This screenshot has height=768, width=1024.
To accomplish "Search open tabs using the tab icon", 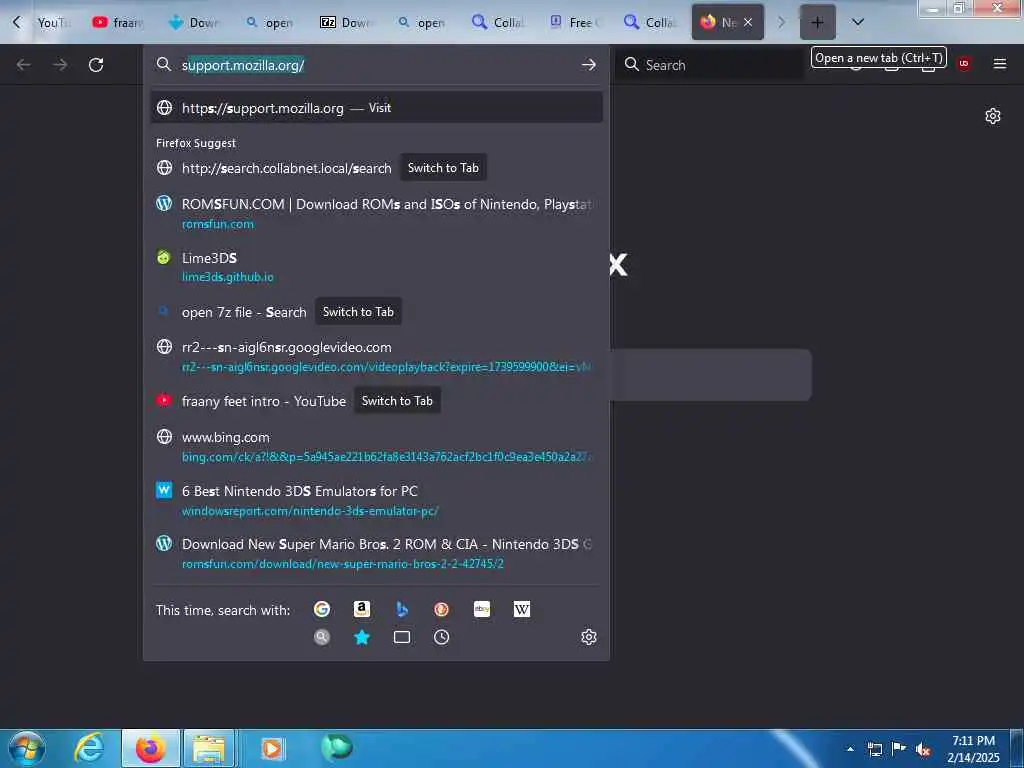I will tap(402, 637).
